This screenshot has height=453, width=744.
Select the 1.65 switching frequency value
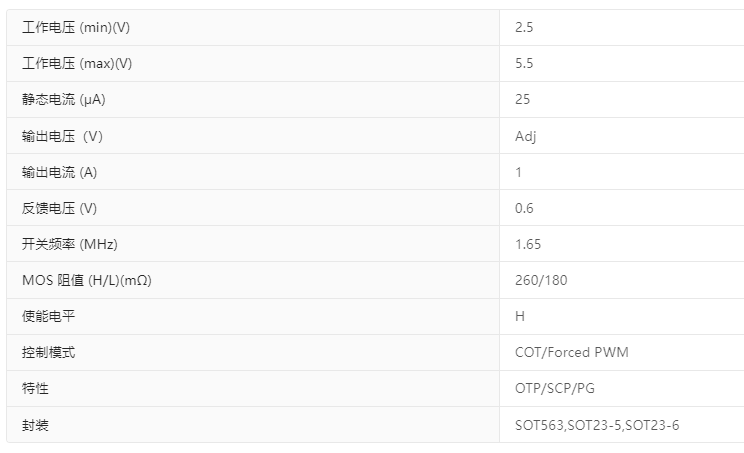pyautogui.click(x=528, y=244)
